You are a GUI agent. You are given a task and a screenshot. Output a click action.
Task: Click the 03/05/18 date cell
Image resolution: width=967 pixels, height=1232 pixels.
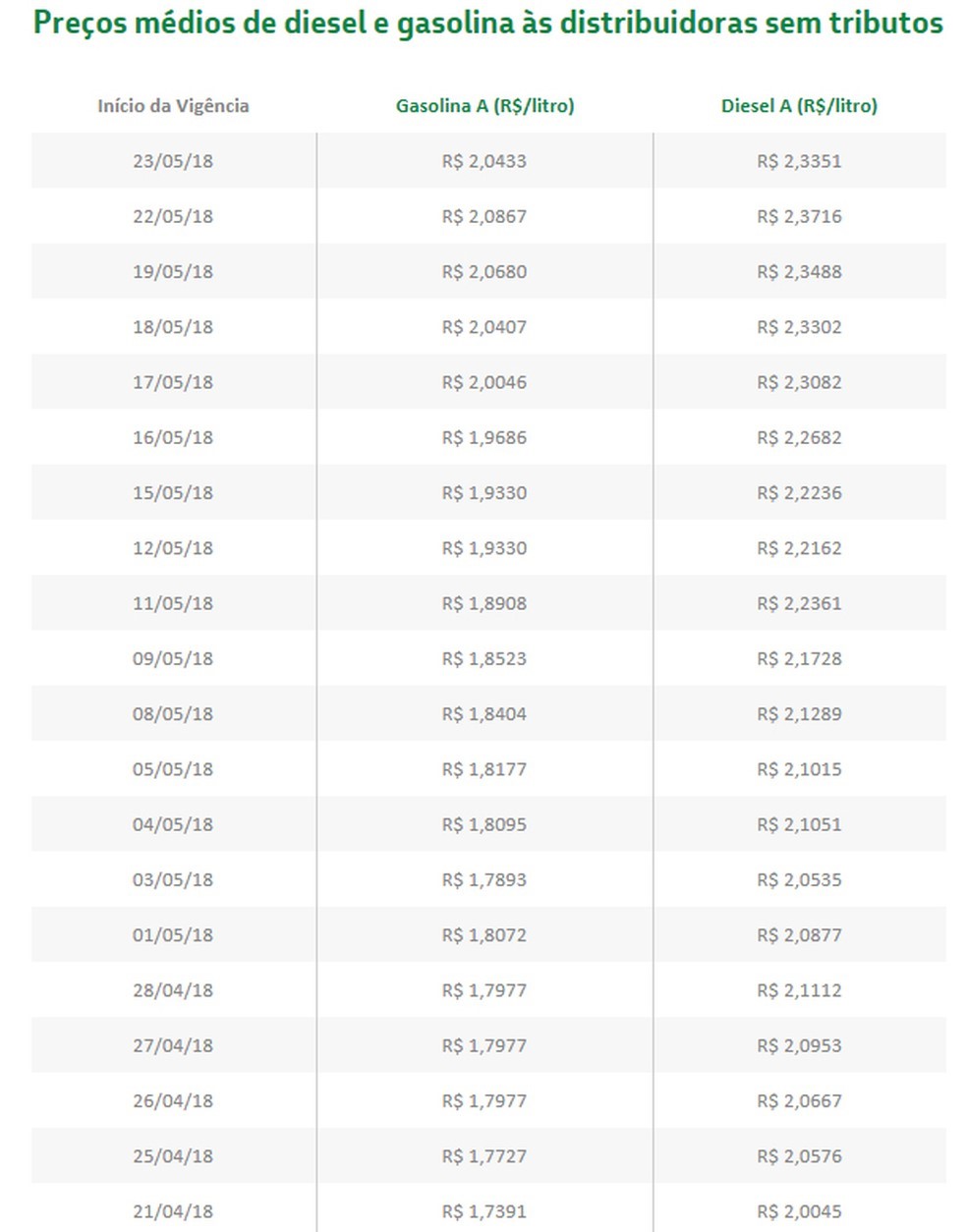tap(173, 880)
